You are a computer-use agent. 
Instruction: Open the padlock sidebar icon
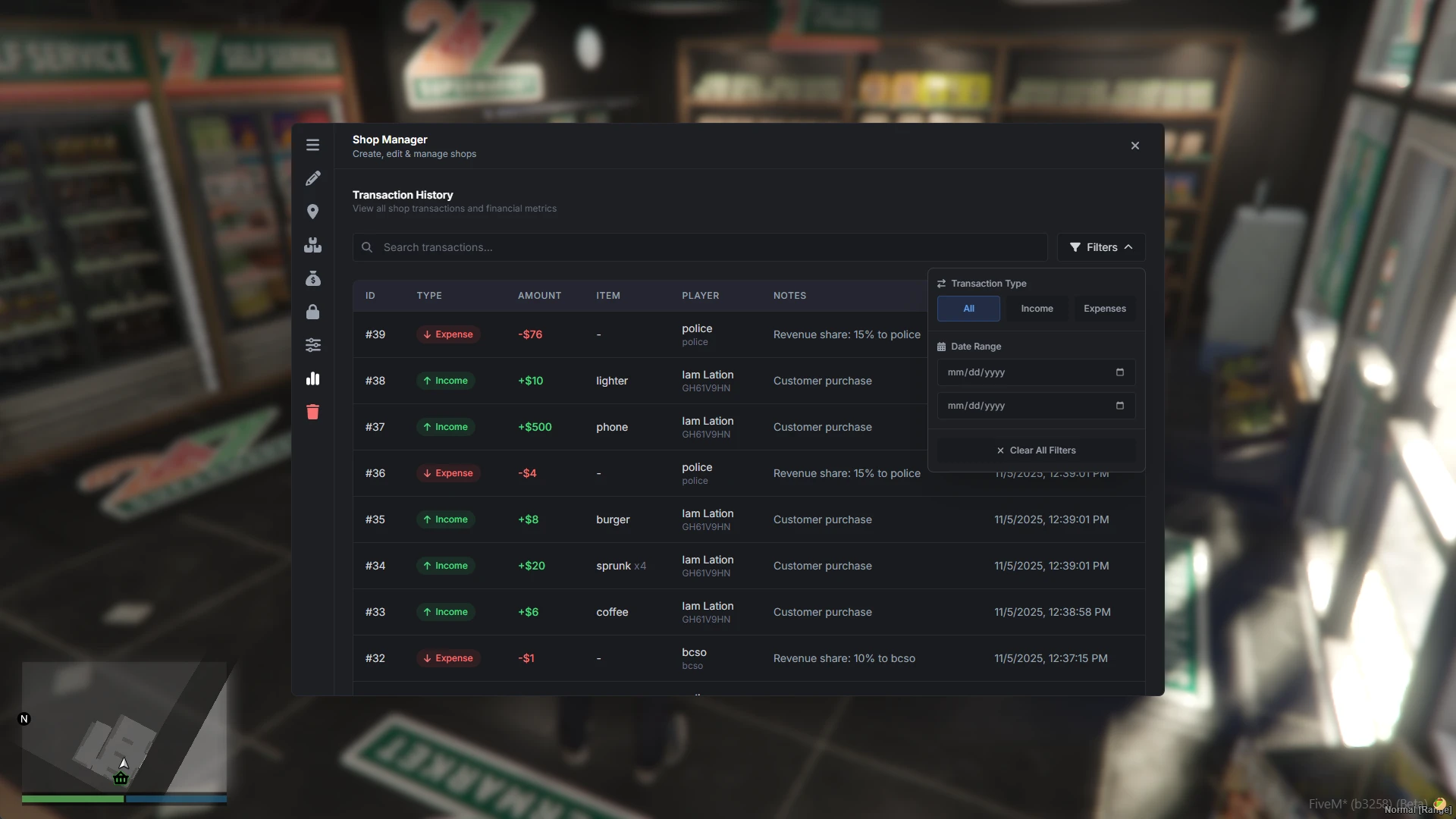pos(312,312)
